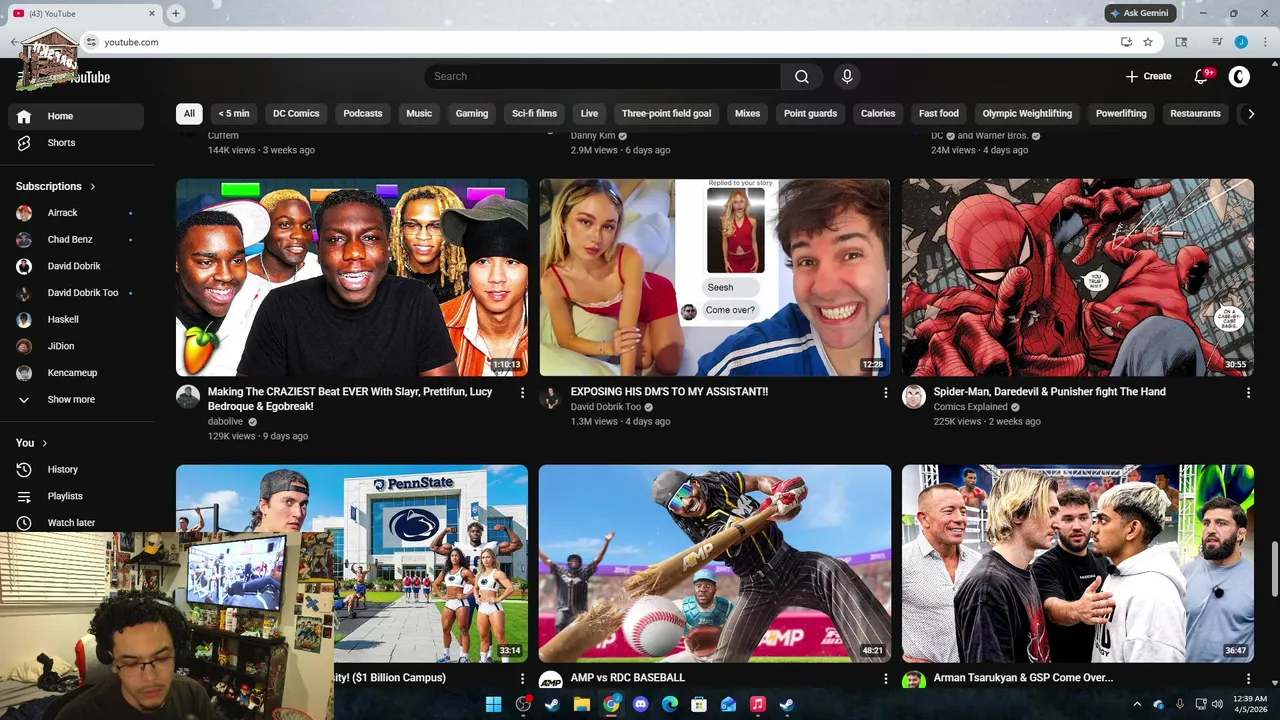Select the Olympic Weightlifting chip
This screenshot has width=1280, height=720.
(1027, 114)
